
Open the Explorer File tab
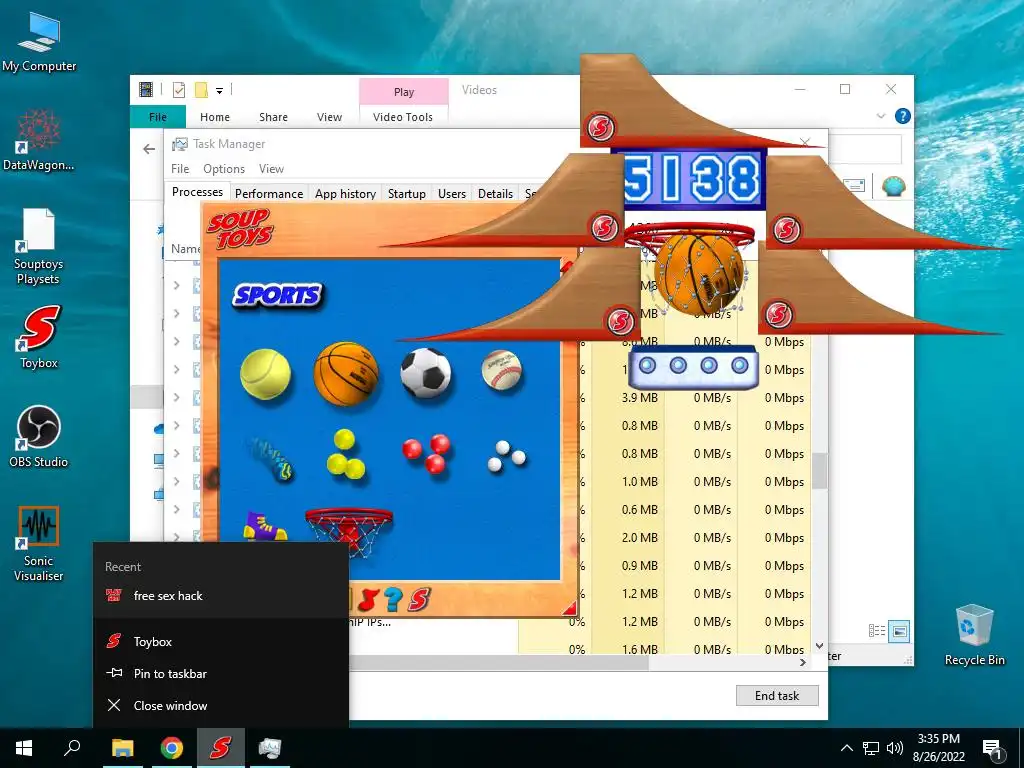click(x=158, y=117)
